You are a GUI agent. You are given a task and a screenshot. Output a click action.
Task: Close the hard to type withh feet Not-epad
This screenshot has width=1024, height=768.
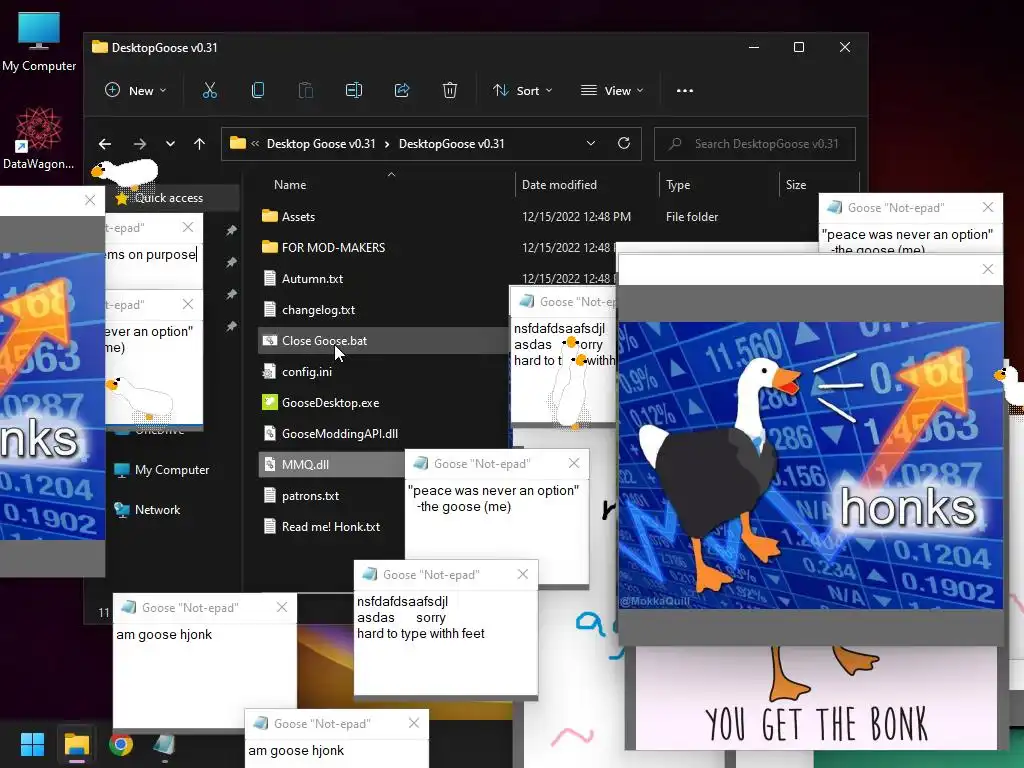(523, 574)
